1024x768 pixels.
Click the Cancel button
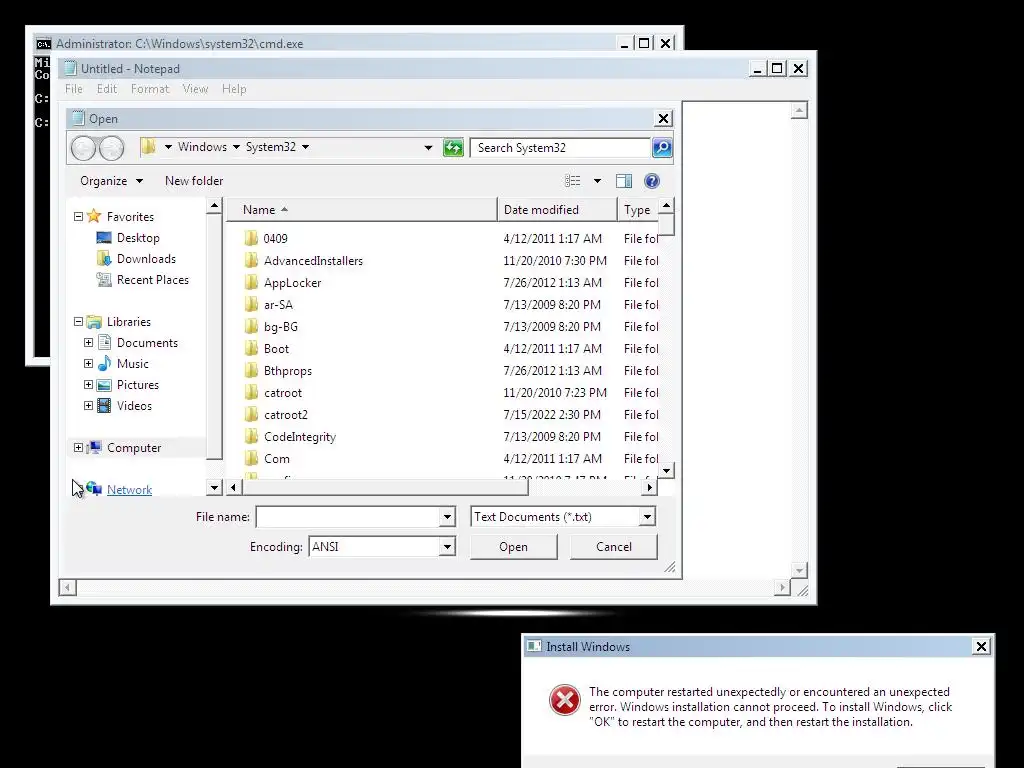coord(613,547)
